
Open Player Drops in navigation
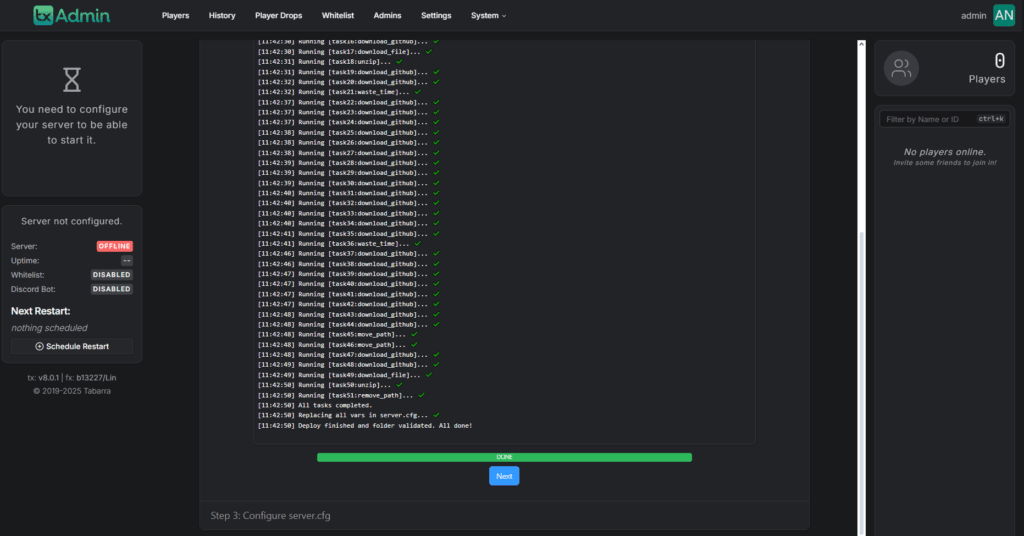point(278,16)
